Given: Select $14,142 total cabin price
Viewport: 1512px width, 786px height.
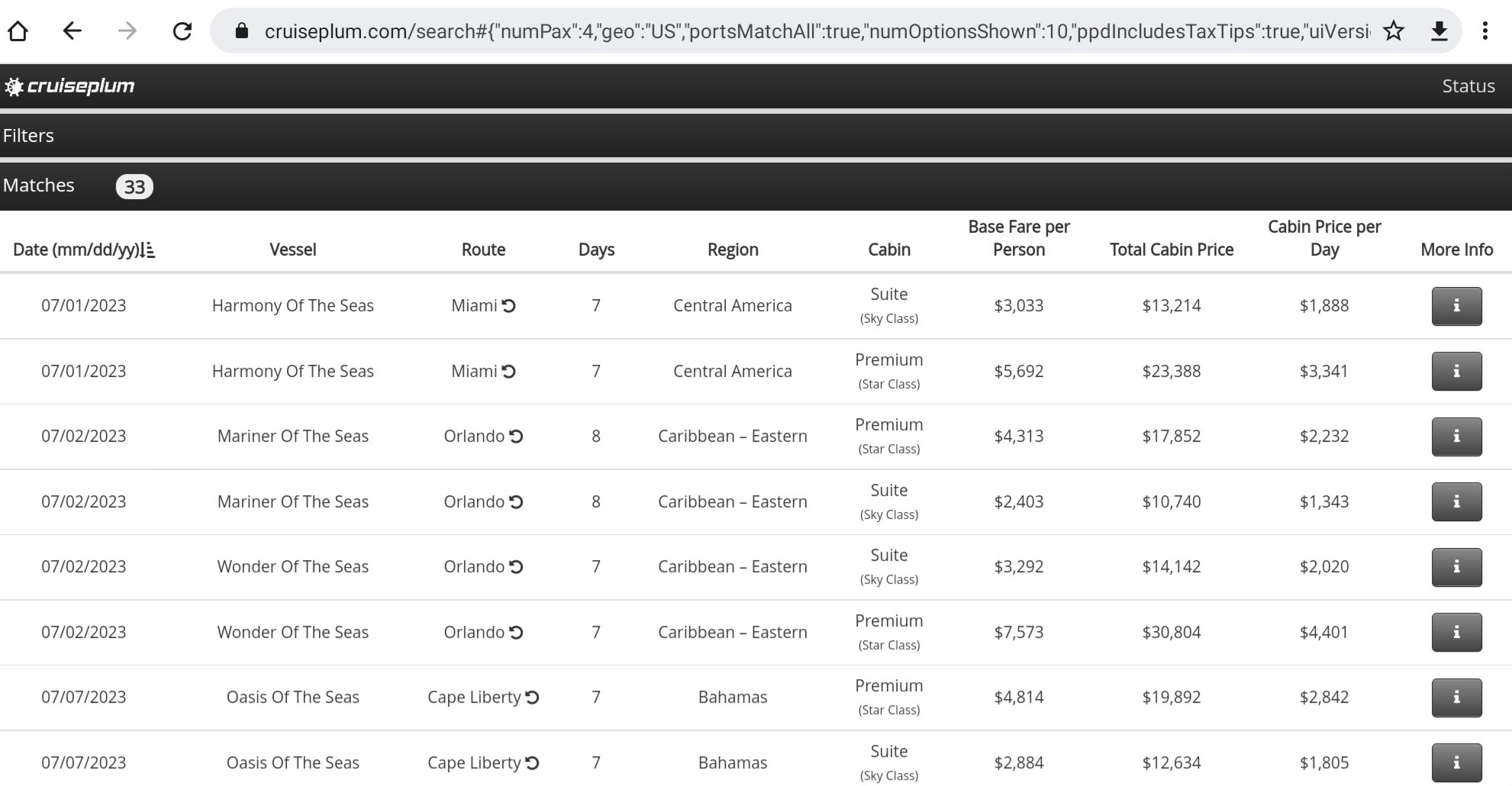Looking at the screenshot, I should [x=1172, y=567].
